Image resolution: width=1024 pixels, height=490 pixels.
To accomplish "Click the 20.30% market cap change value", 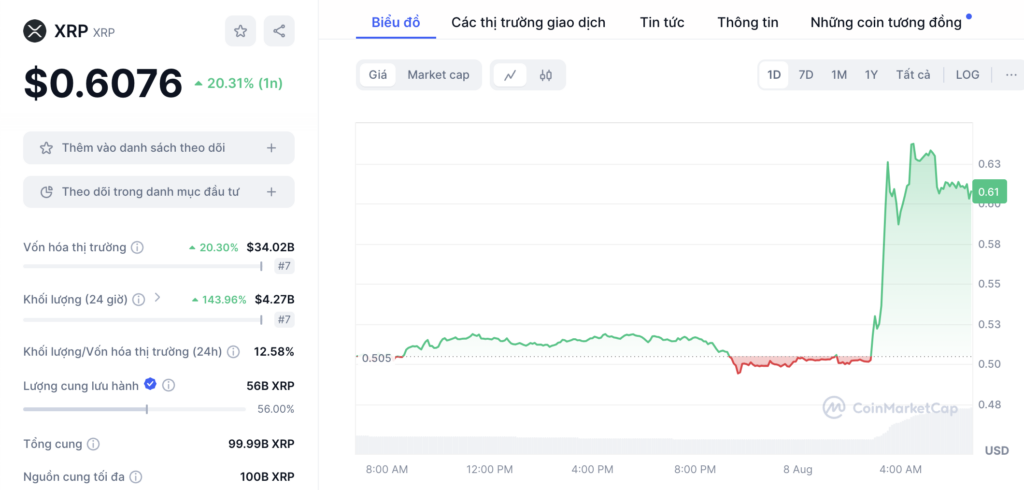I will (214, 248).
